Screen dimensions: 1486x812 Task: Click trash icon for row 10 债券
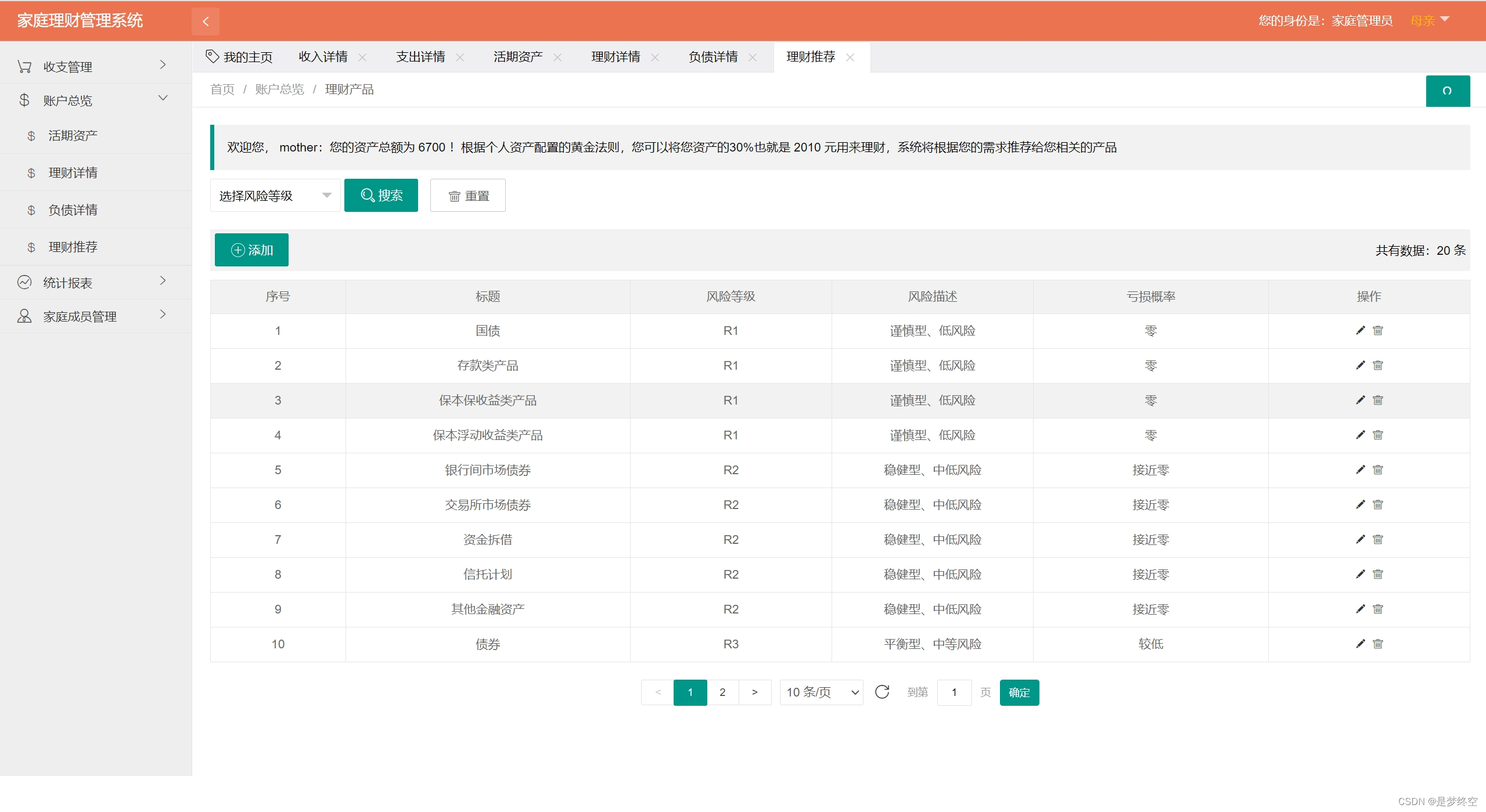pyautogui.click(x=1377, y=644)
